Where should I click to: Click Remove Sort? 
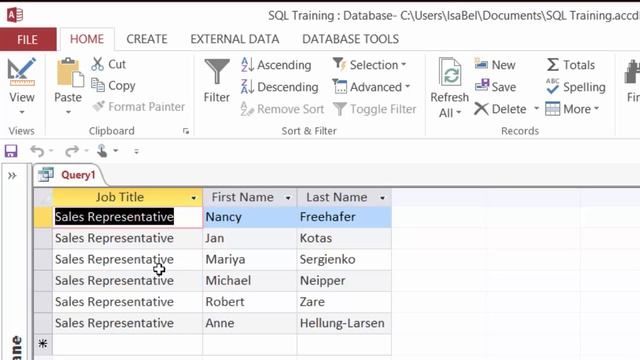282,109
